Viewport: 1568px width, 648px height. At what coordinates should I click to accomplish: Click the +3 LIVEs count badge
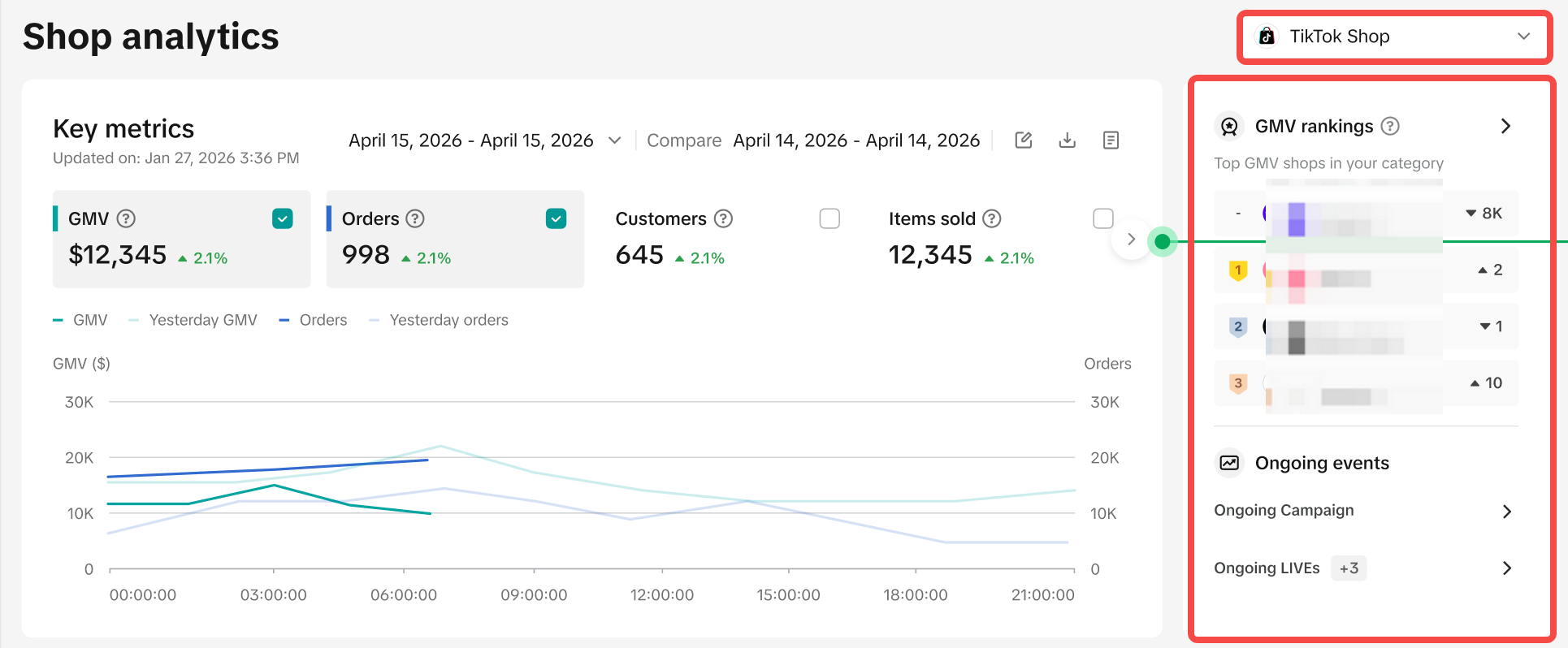1349,568
